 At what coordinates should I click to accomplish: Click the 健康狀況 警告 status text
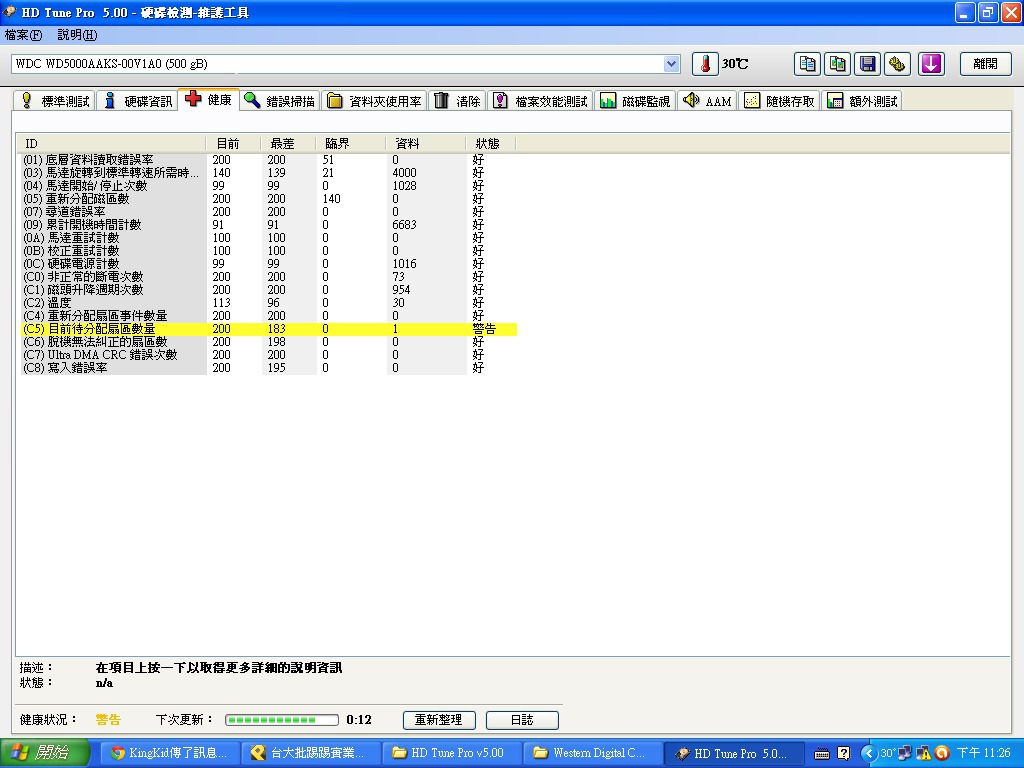(x=108, y=720)
